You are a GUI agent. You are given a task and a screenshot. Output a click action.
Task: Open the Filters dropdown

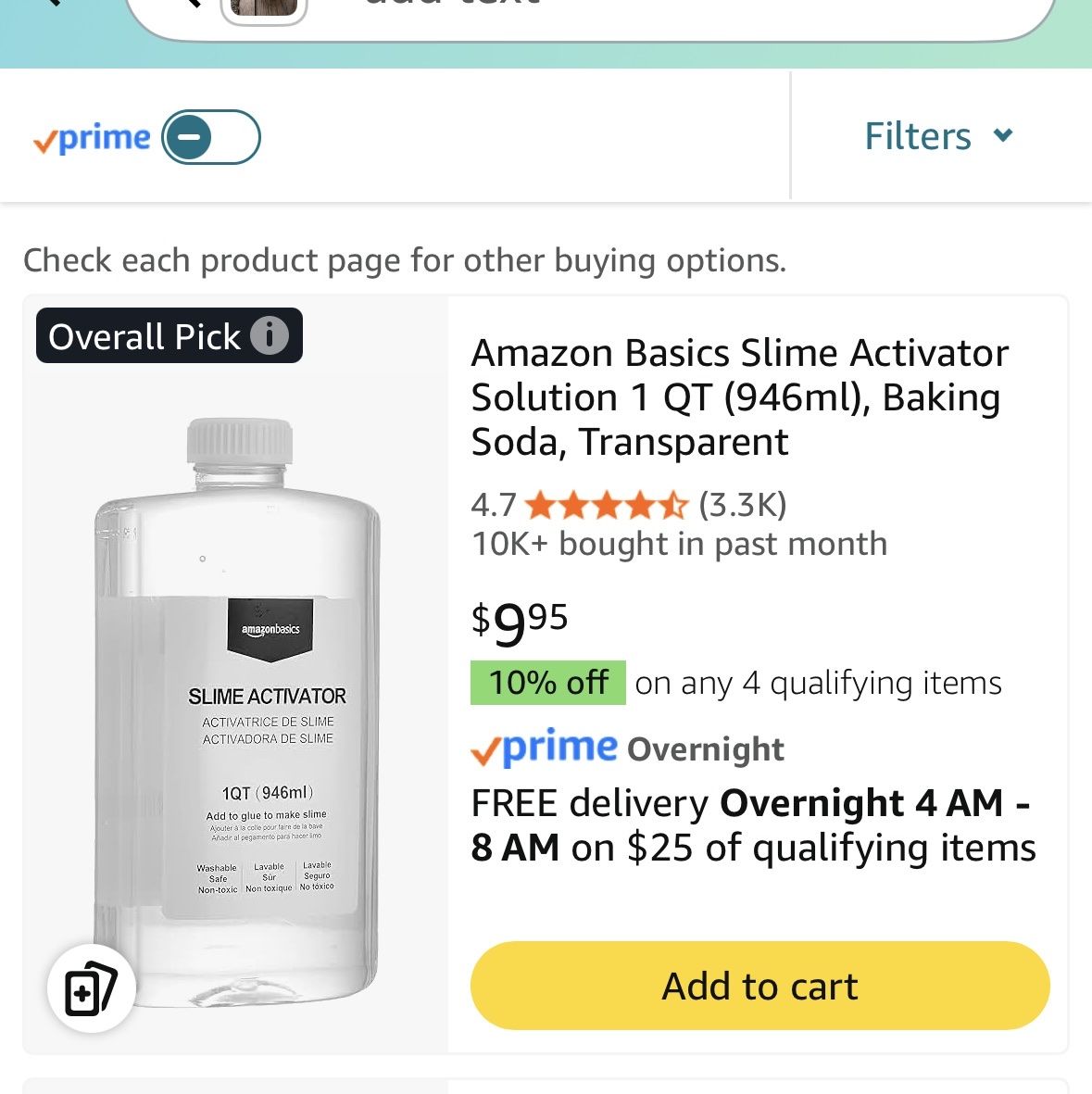pos(940,135)
